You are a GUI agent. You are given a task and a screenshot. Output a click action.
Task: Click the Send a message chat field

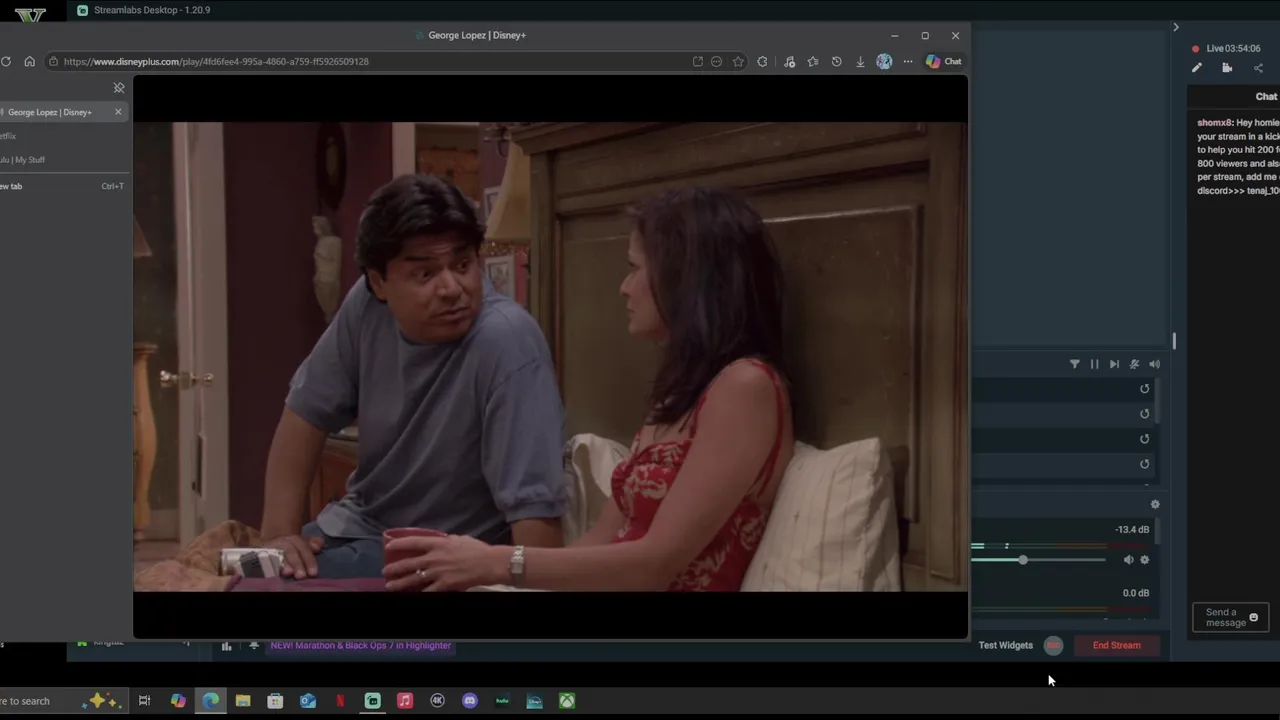click(x=1230, y=617)
